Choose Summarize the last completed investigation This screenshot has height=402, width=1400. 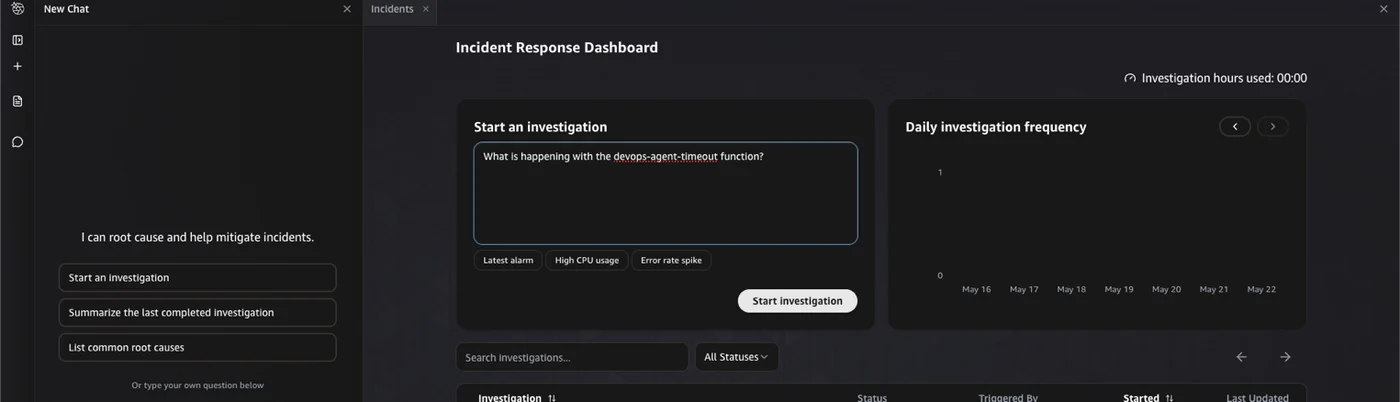198,312
